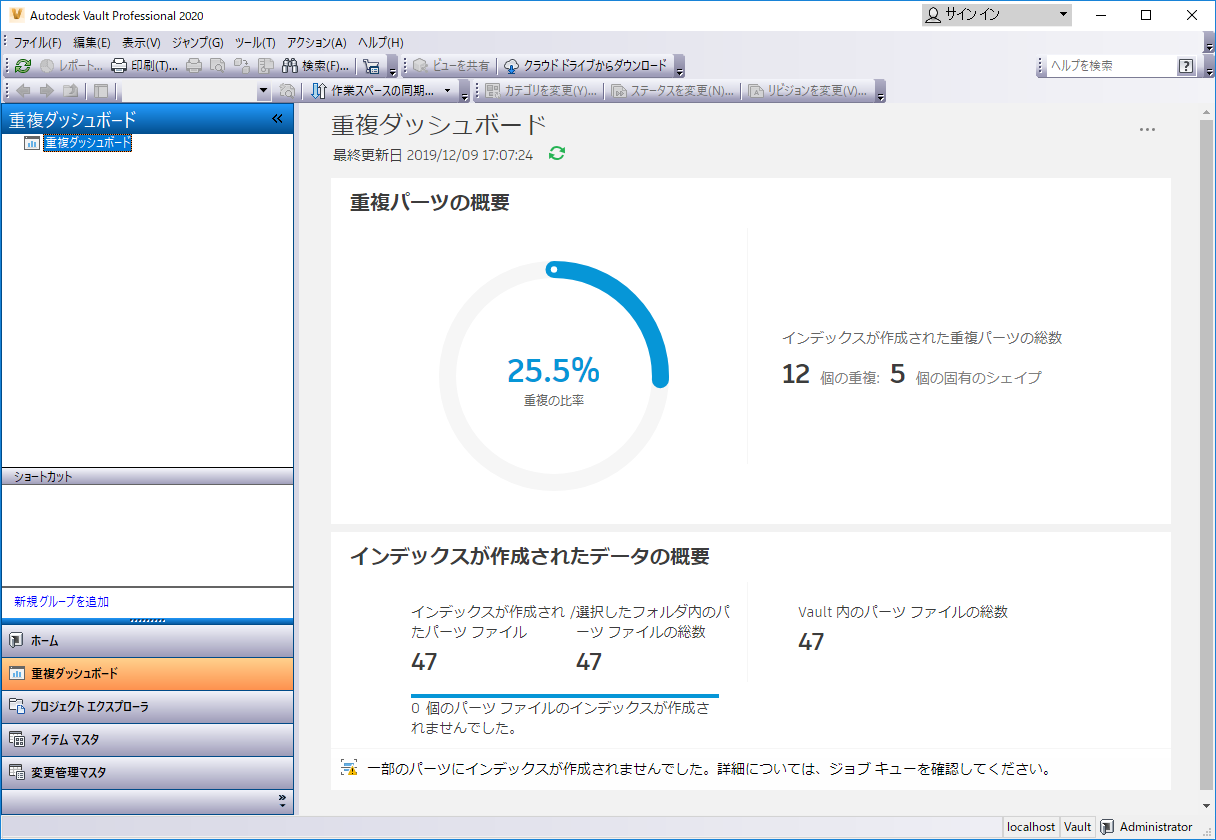The width and height of the screenshot is (1216, 840).
Task: Toggle the pane layout icon
Action: coord(101,91)
